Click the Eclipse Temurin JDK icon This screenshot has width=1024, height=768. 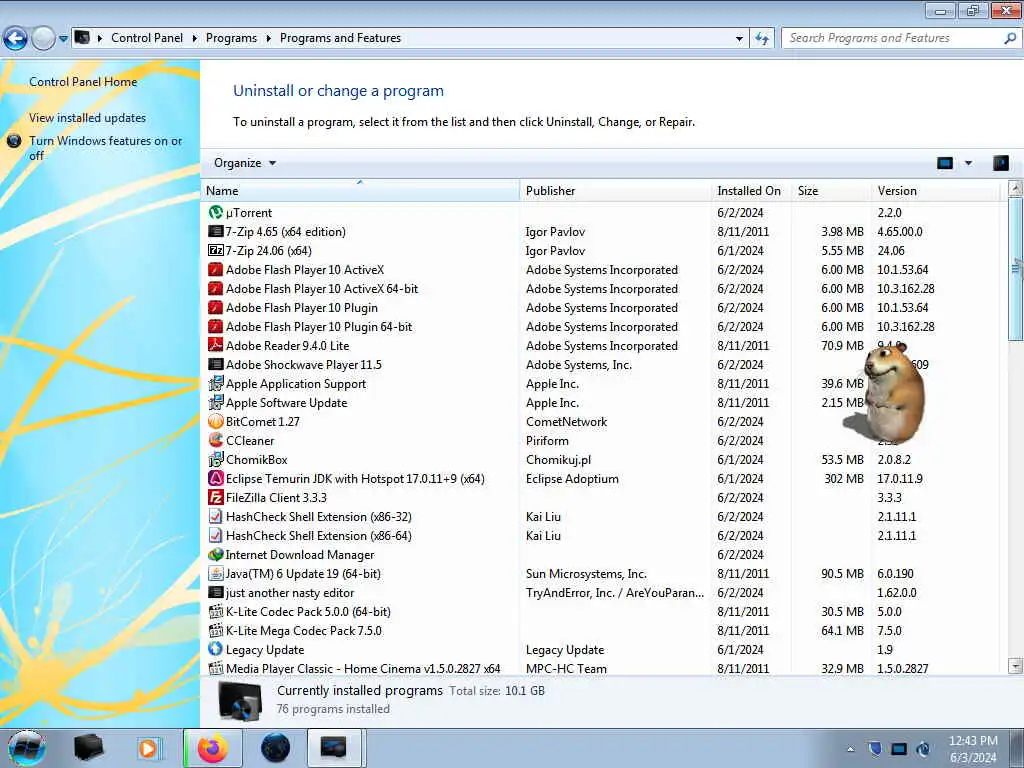[x=216, y=478]
